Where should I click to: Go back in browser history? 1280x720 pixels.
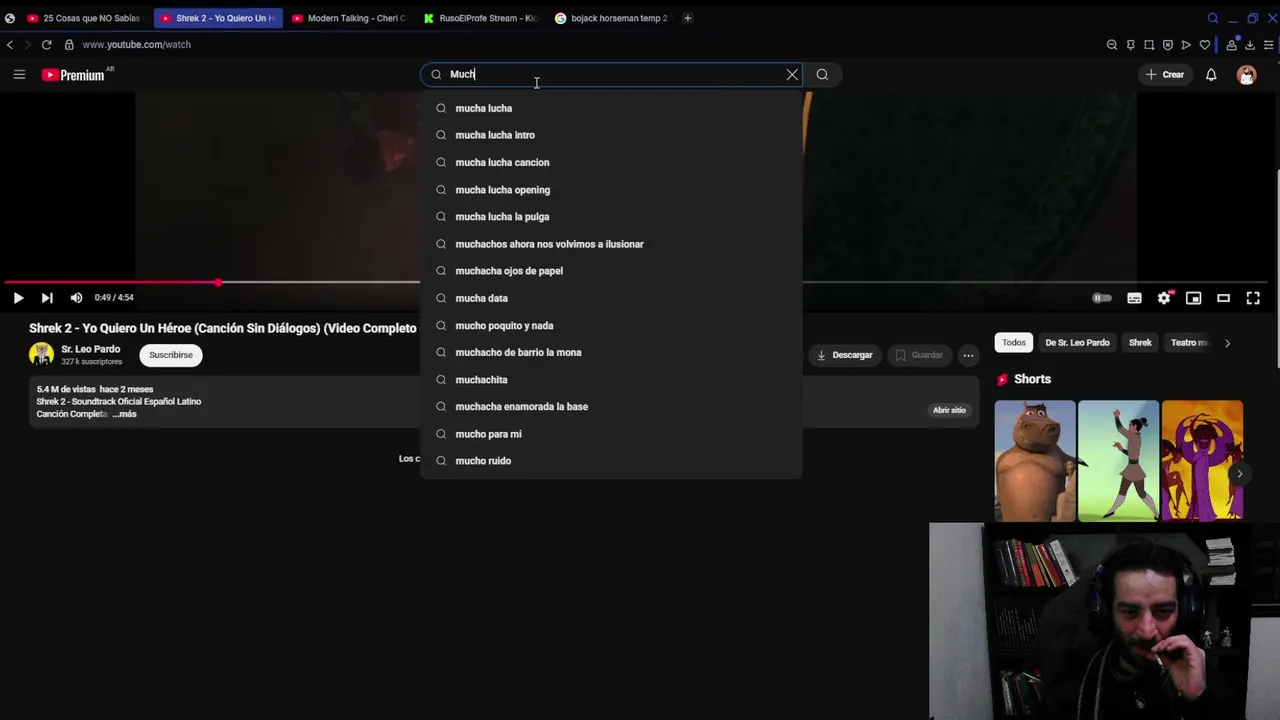[x=10, y=45]
